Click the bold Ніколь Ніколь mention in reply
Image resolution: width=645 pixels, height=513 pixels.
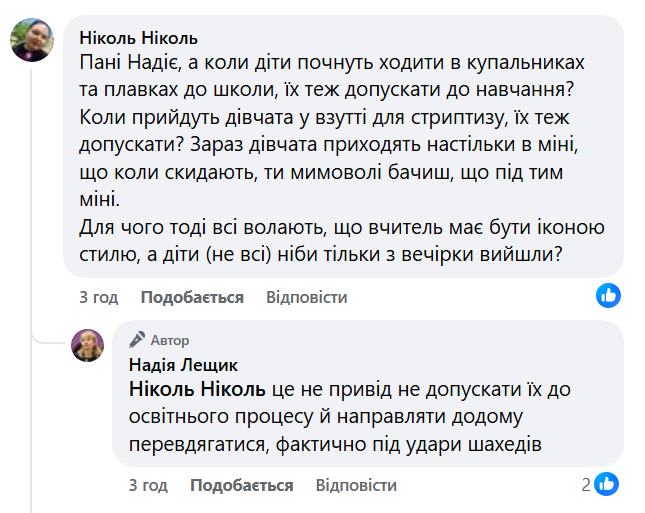click(197, 388)
